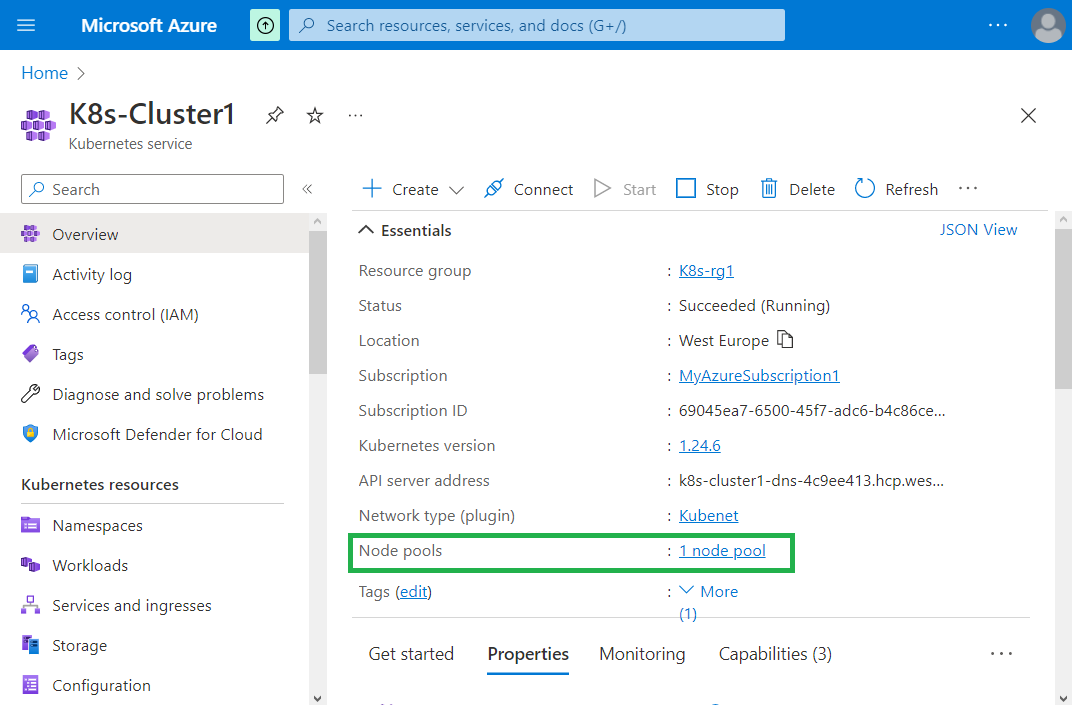Click the Tags edit link
The height and width of the screenshot is (705, 1072).
tap(414, 591)
